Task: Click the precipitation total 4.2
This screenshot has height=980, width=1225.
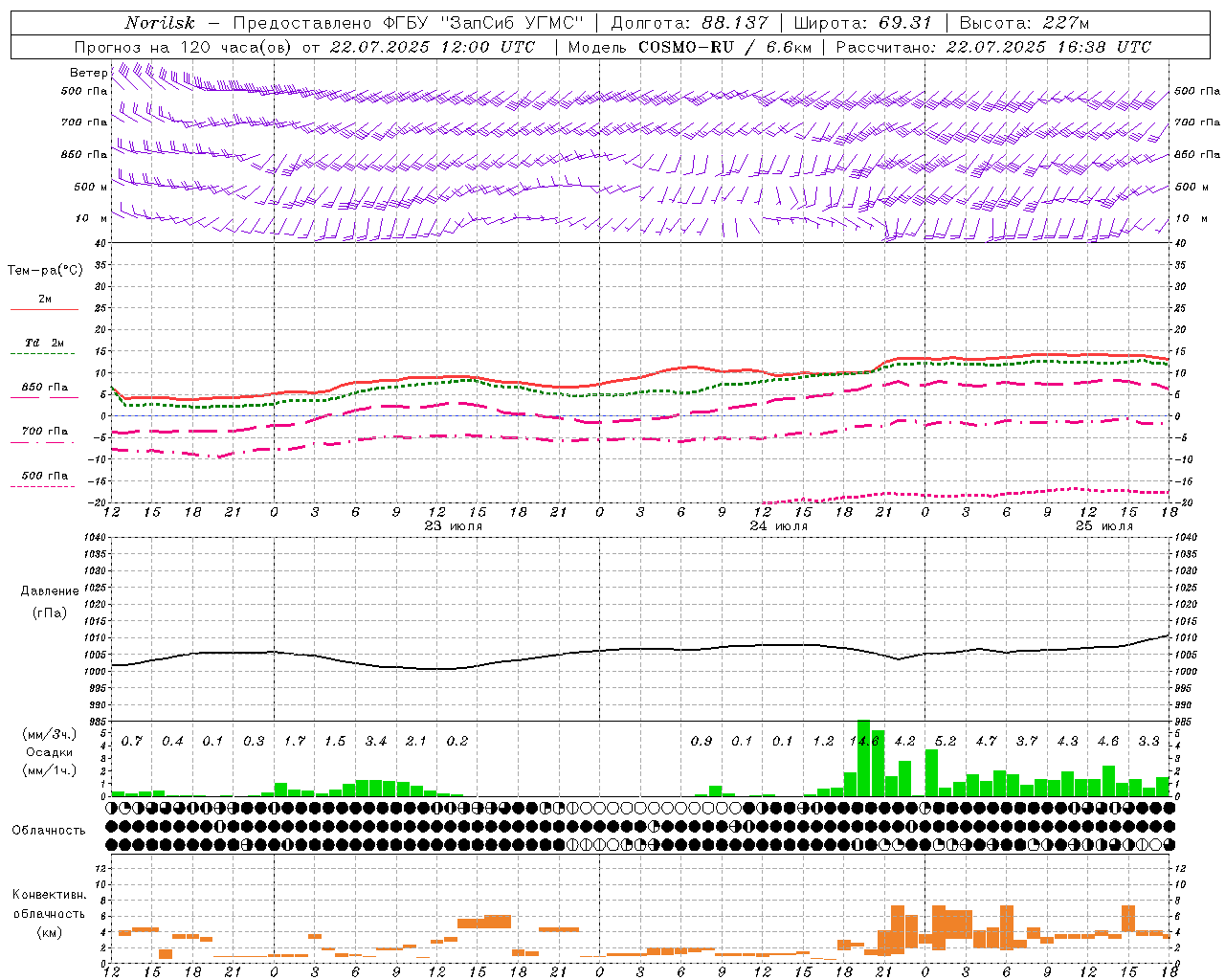Action: coord(904,742)
